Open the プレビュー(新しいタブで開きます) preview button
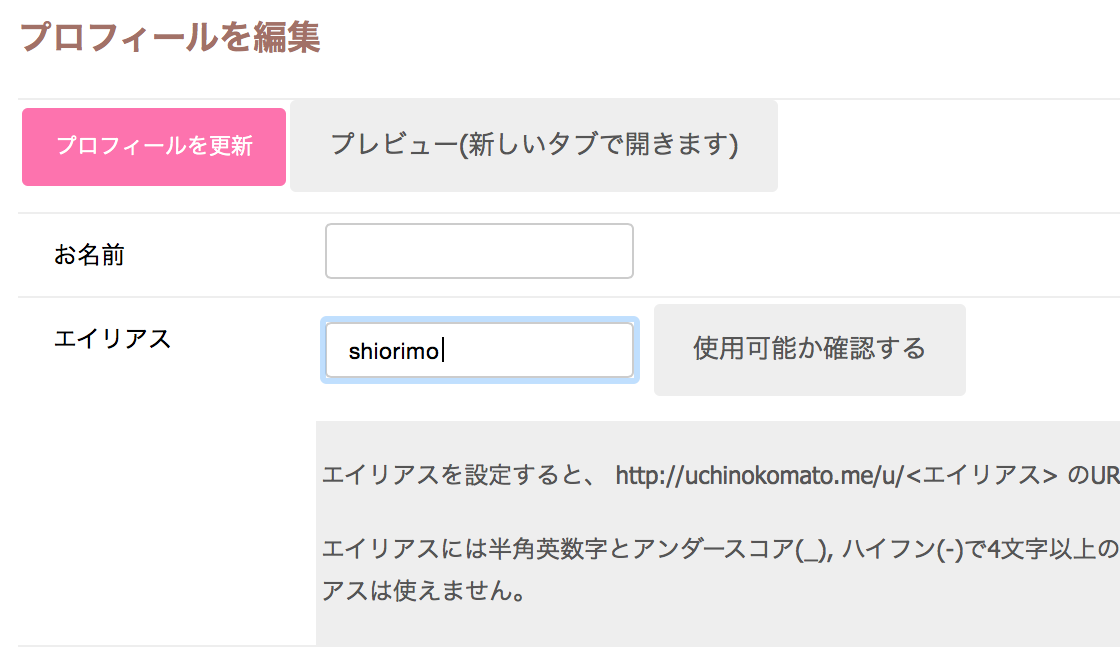1120x648 pixels. click(x=534, y=145)
